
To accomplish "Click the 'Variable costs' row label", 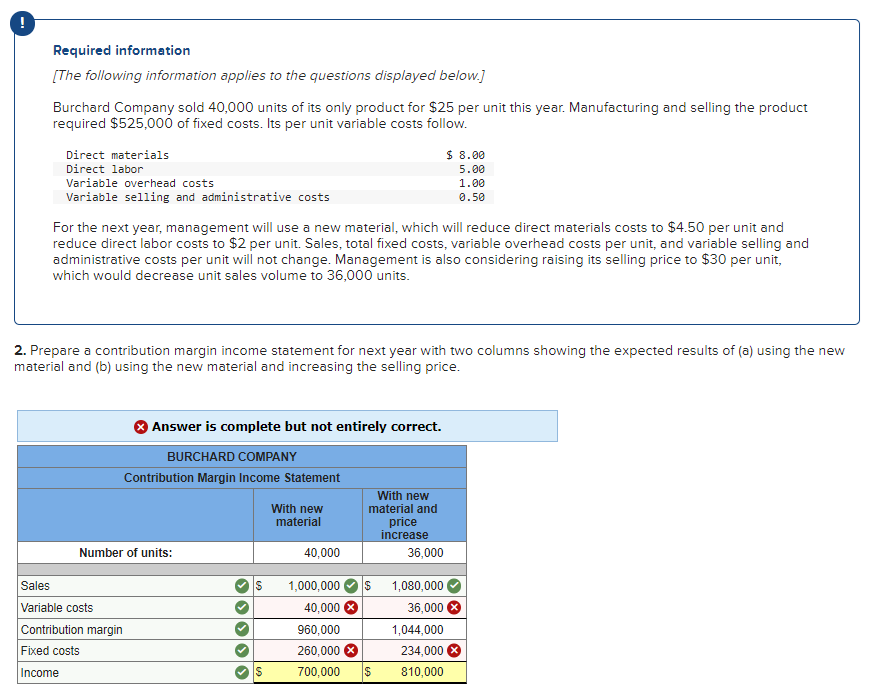I will (x=57, y=608).
